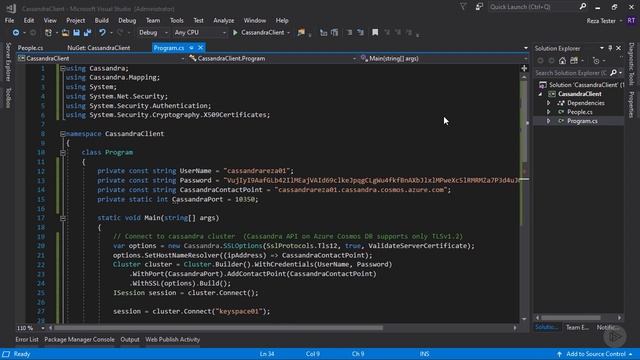Screen dimensions: 640x360
Task: Expand the Dependencies node
Action: pyautogui.click(x=549, y=103)
